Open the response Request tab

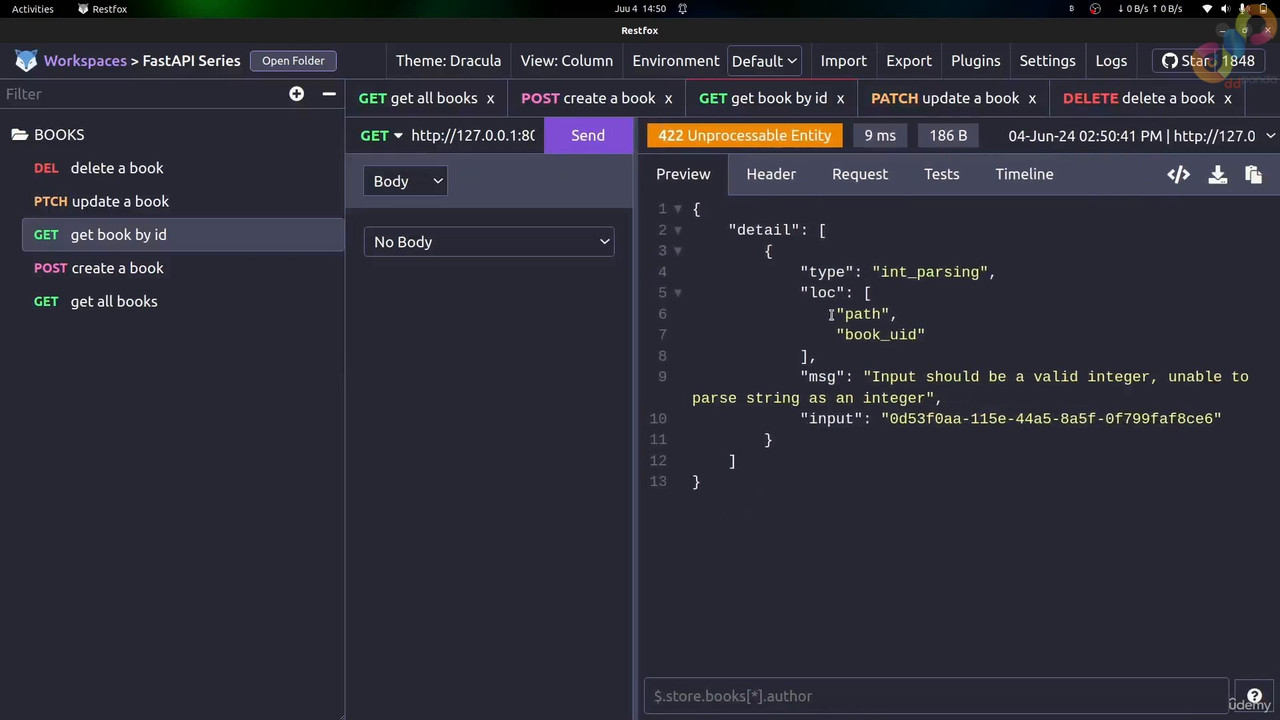860,174
